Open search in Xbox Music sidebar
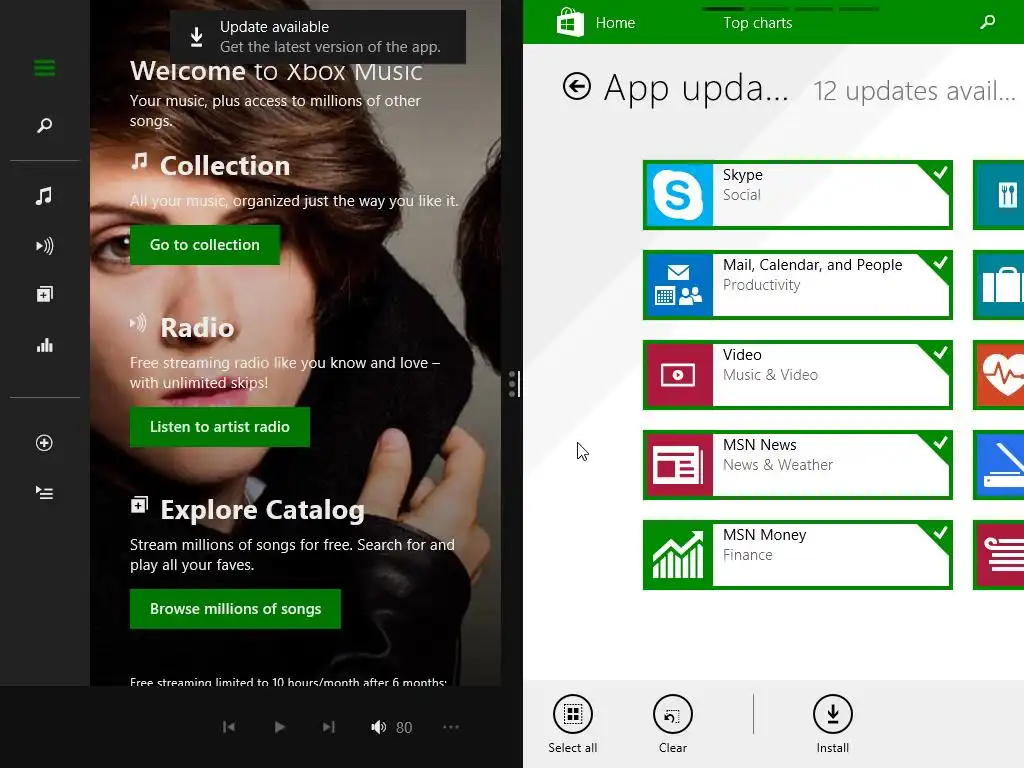 [x=44, y=125]
